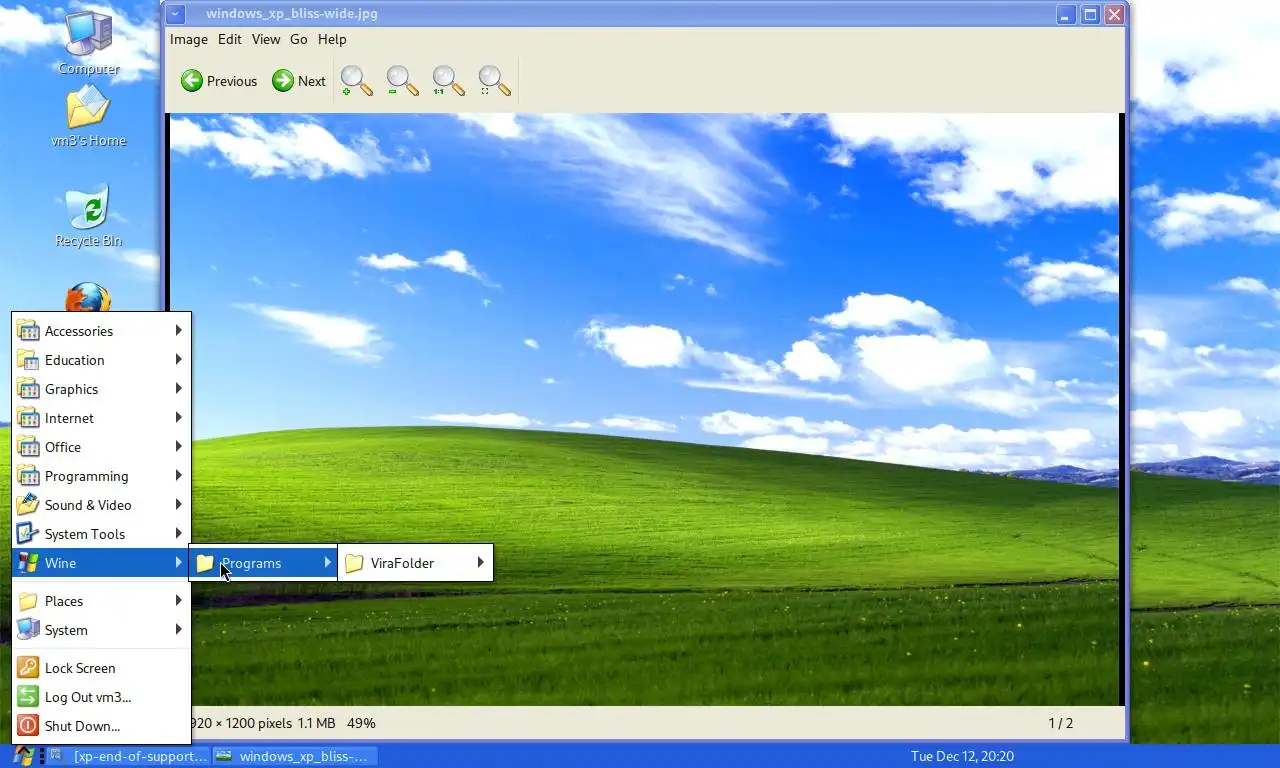Screen dimensions: 1280x768
Task: Click the Shut Down power icon
Action: [28, 726]
